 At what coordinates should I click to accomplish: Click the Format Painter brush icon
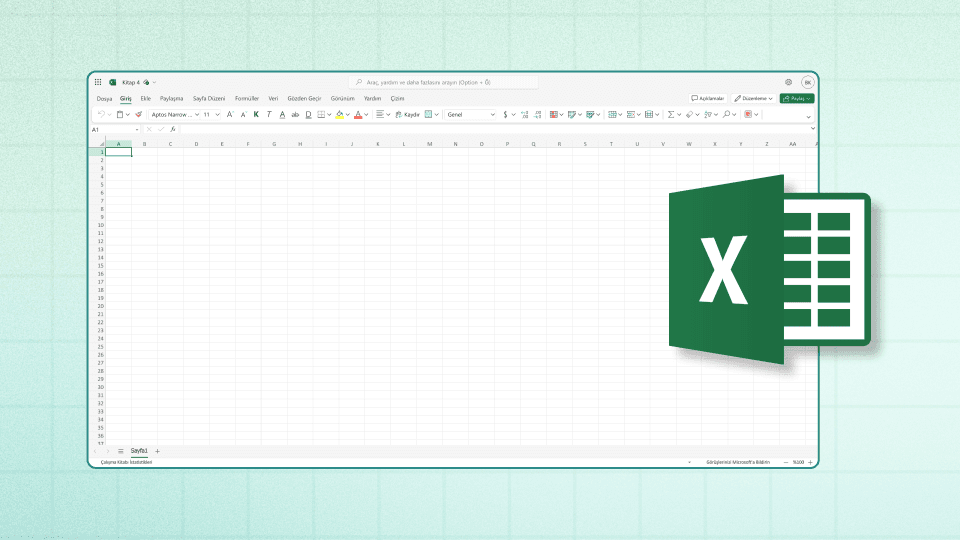(139, 115)
